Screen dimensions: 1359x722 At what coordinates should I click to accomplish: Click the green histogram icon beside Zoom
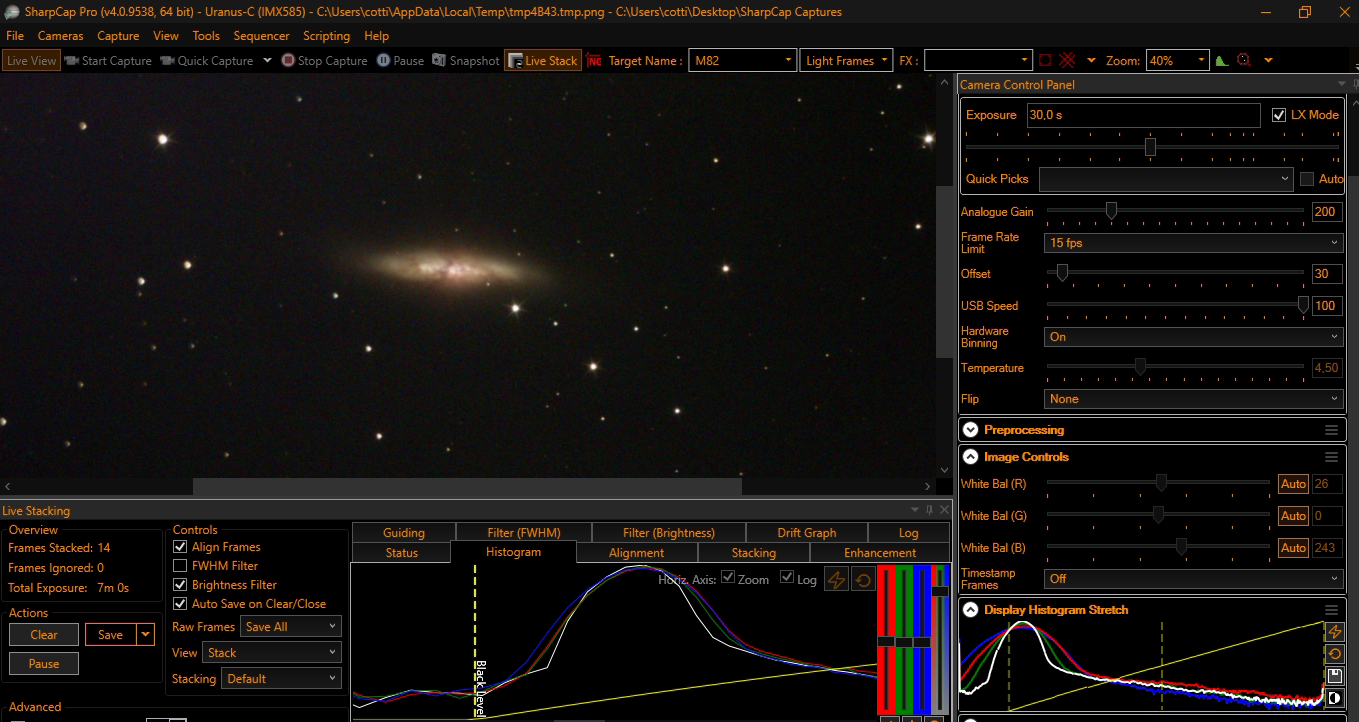[x=1222, y=61]
